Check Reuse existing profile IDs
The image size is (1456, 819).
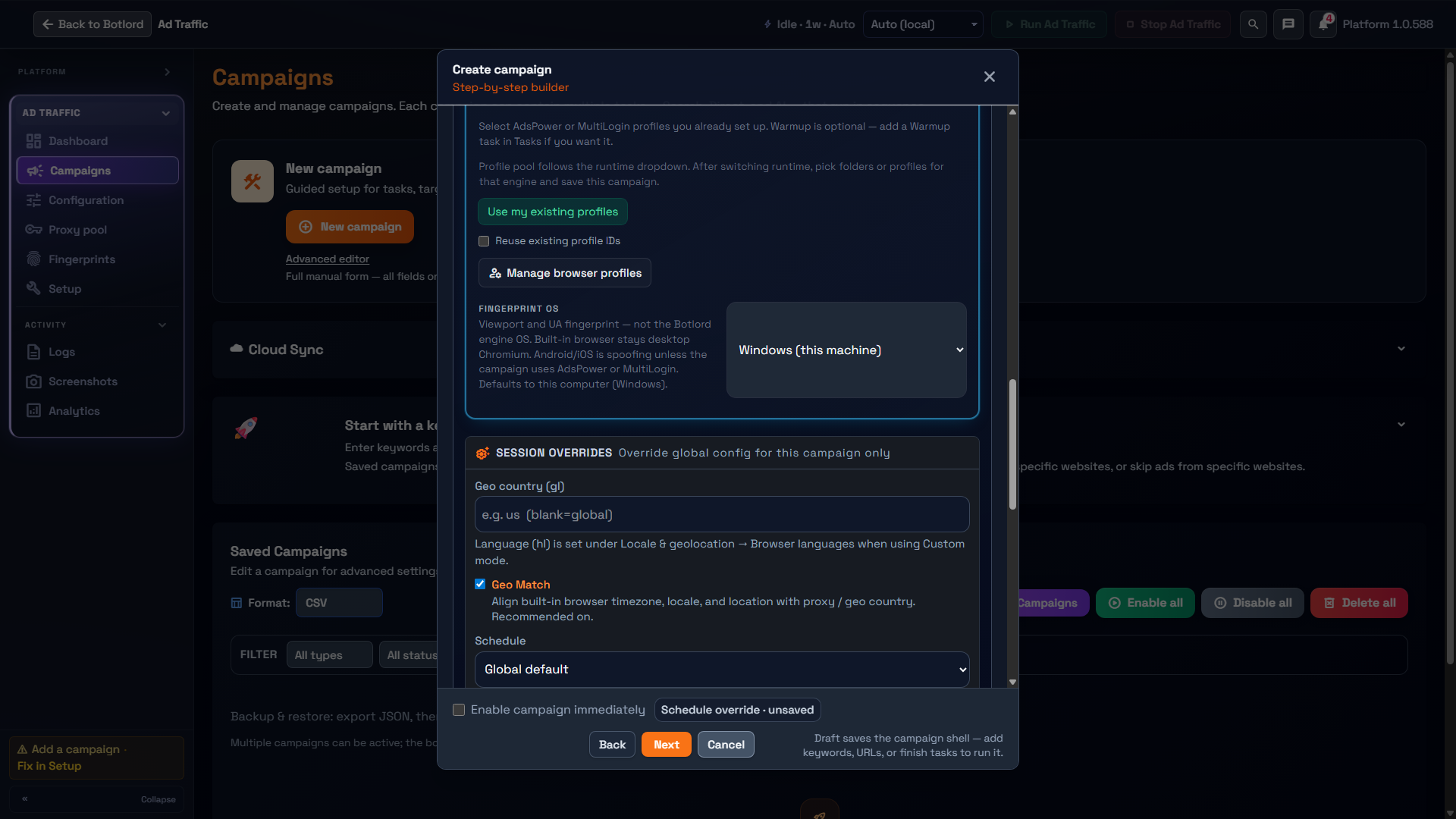484,241
